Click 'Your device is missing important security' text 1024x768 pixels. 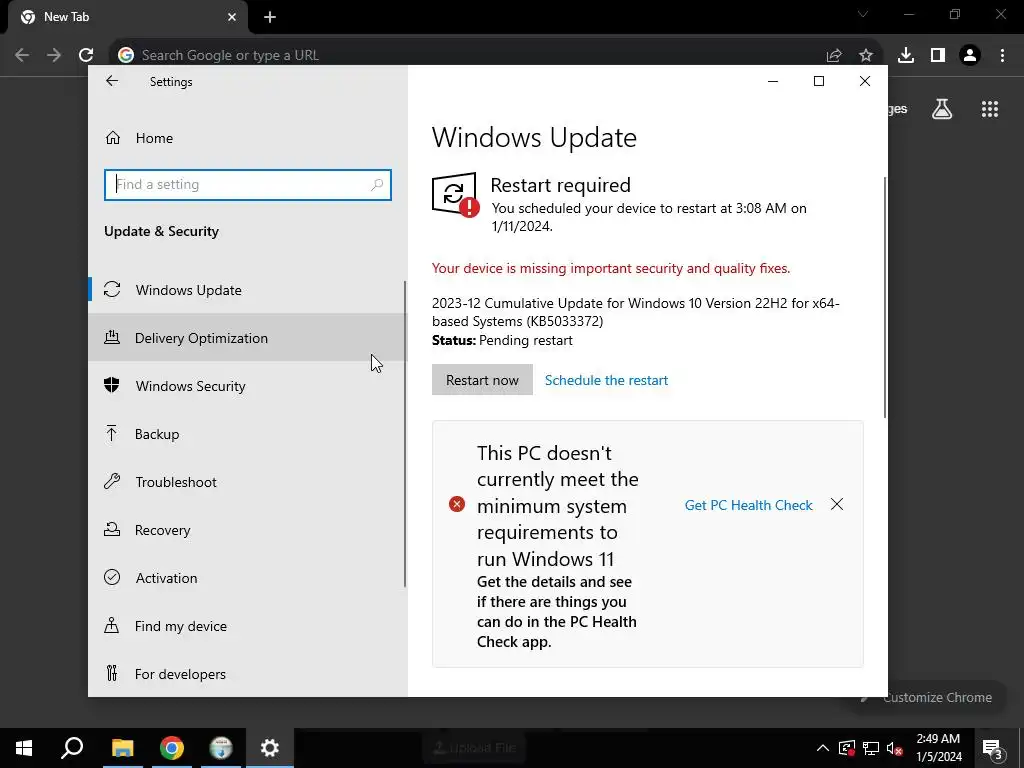[x=611, y=268]
